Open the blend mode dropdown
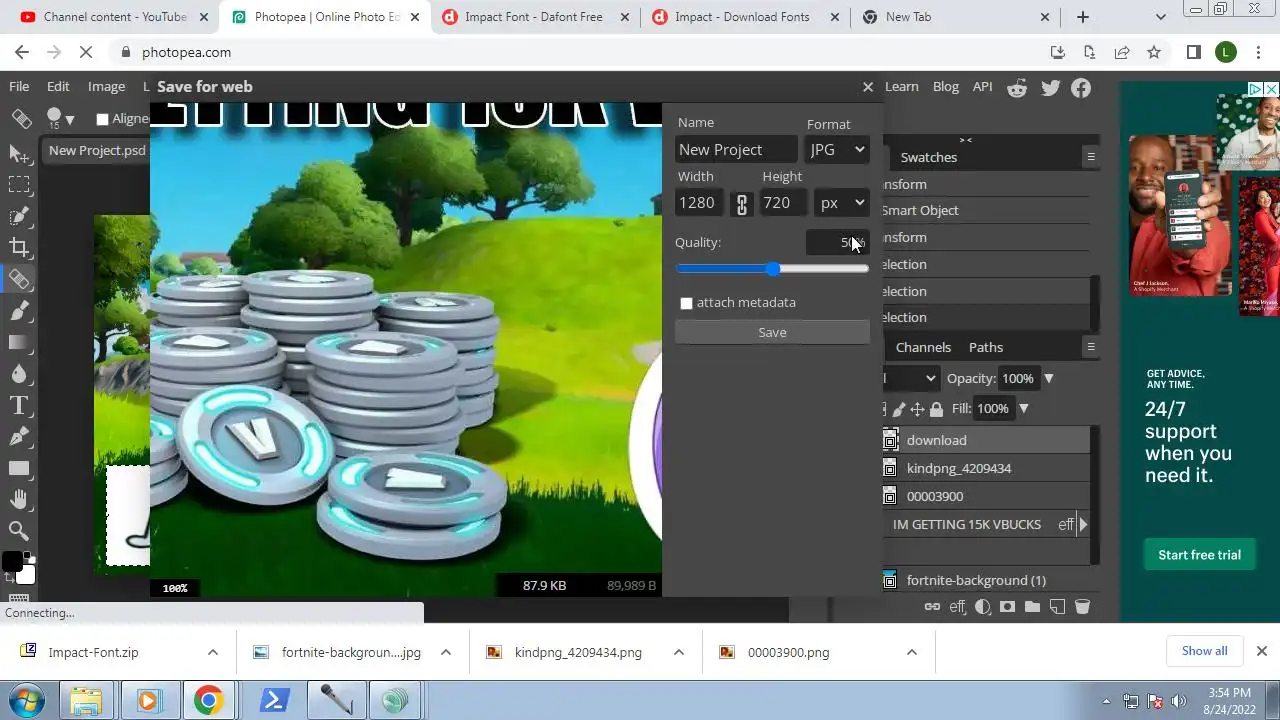 pyautogui.click(x=911, y=378)
